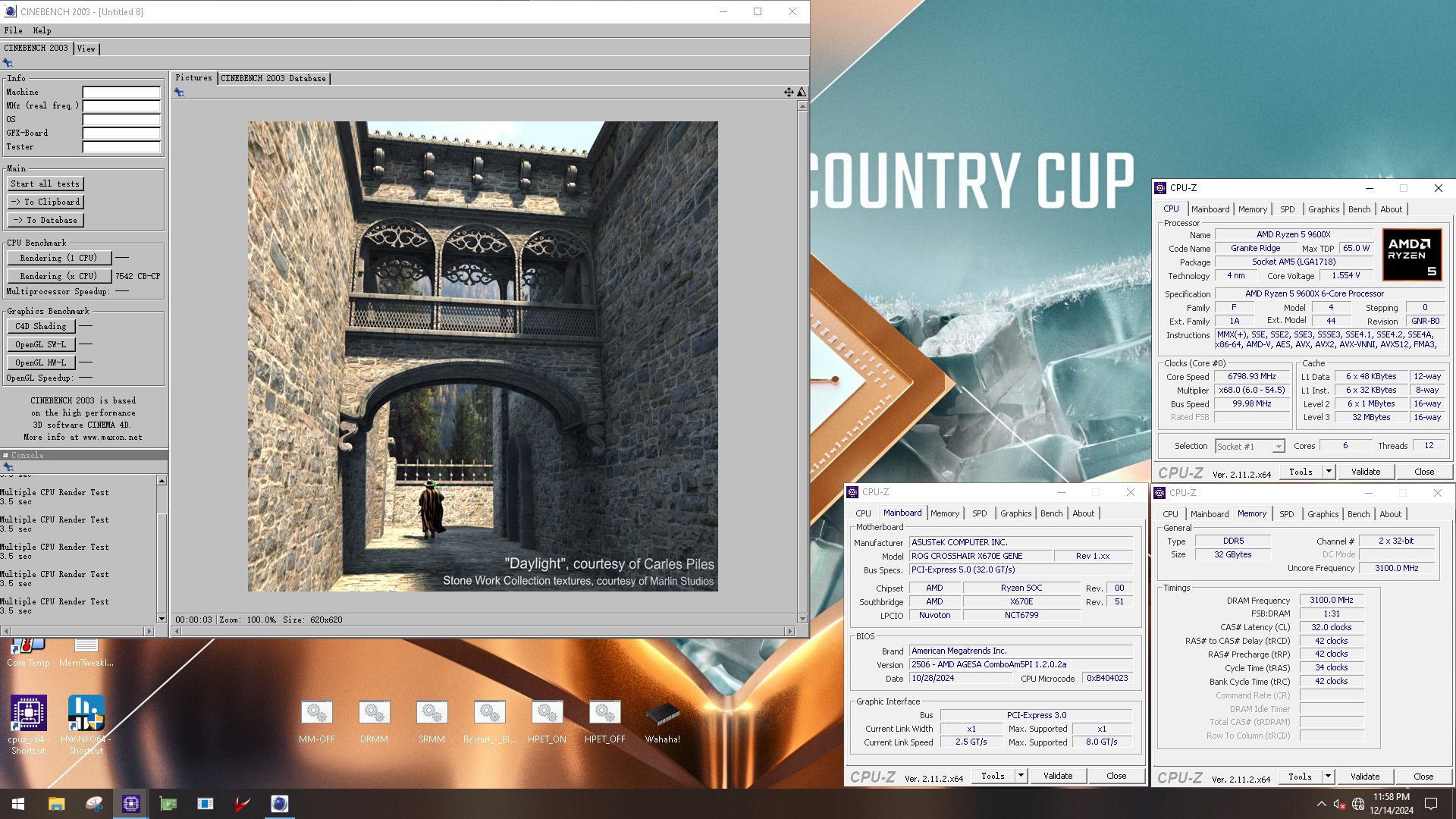Viewport: 1456px width, 819px height.
Task: Click the pin icon above the Info panel
Action: (8, 63)
